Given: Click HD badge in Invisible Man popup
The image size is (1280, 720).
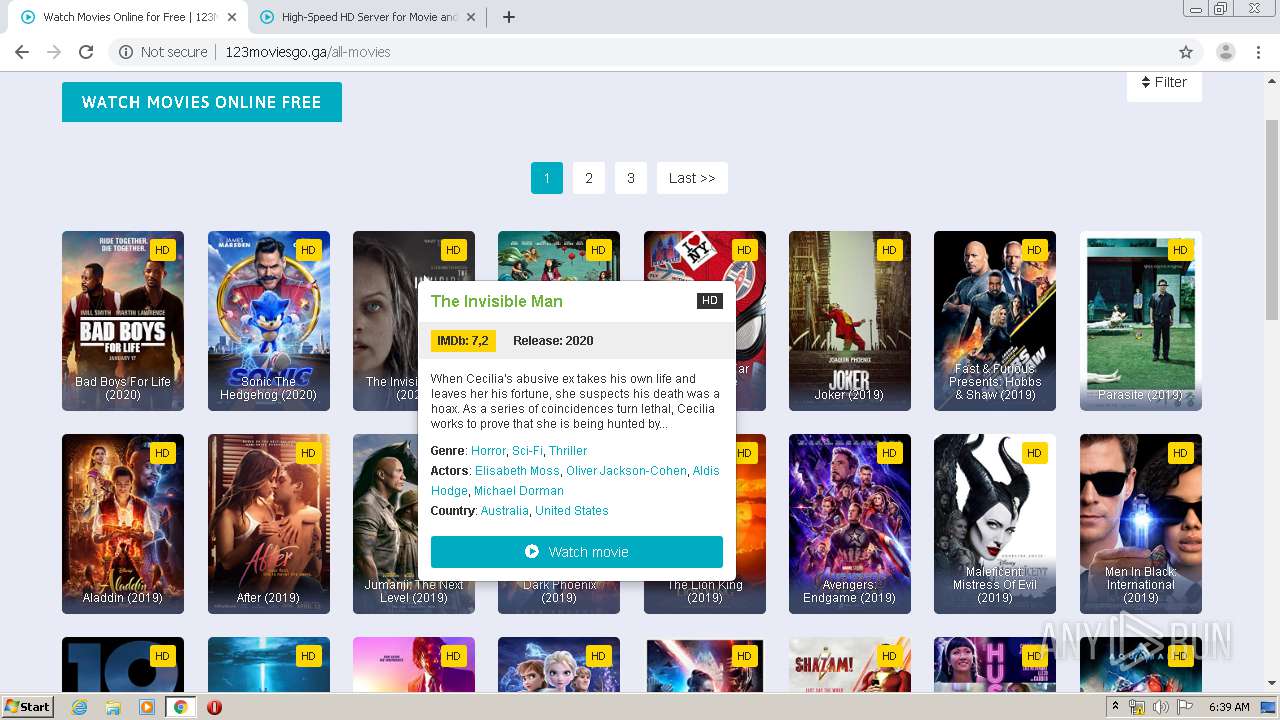Looking at the screenshot, I should click(710, 301).
